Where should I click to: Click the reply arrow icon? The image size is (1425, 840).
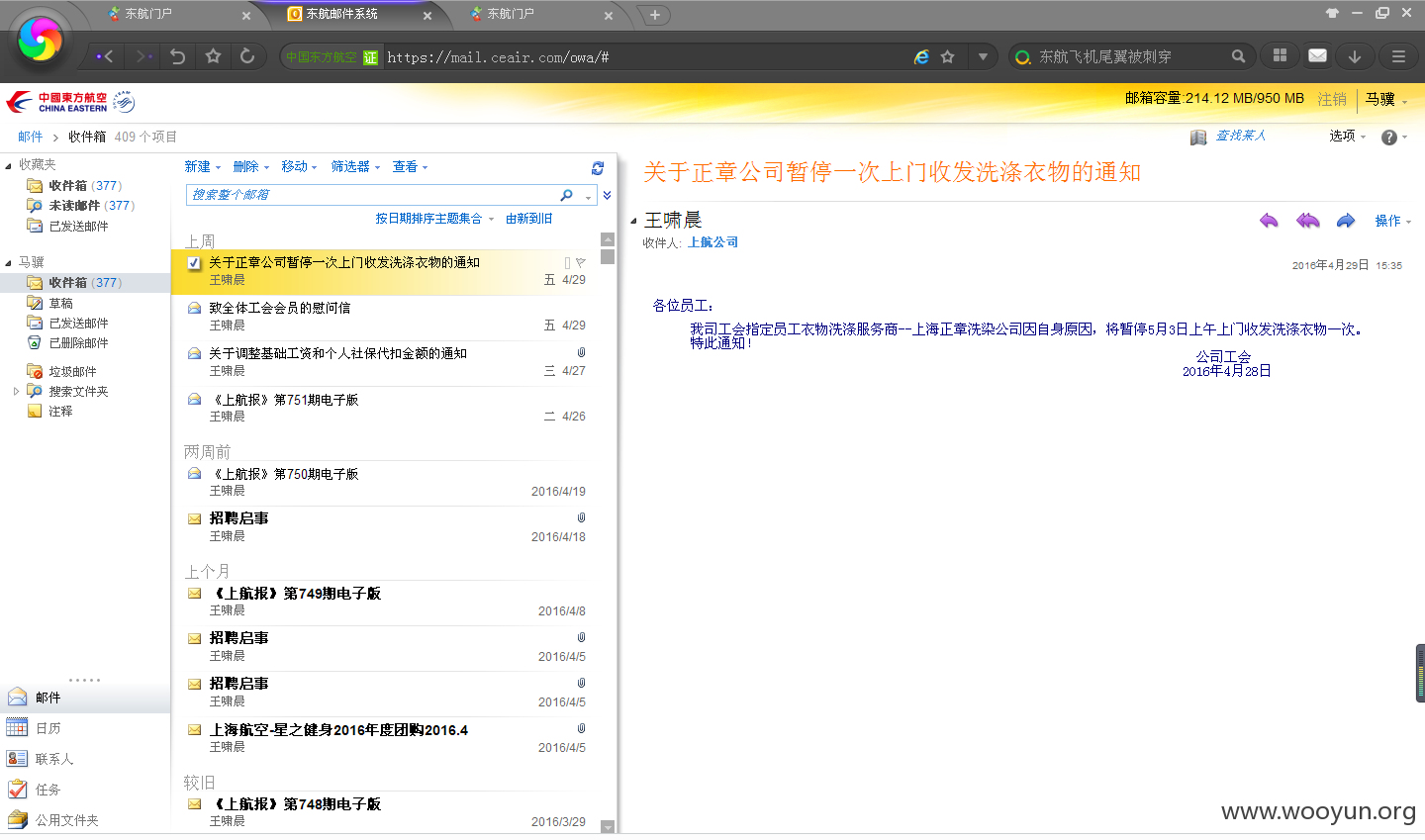1269,221
